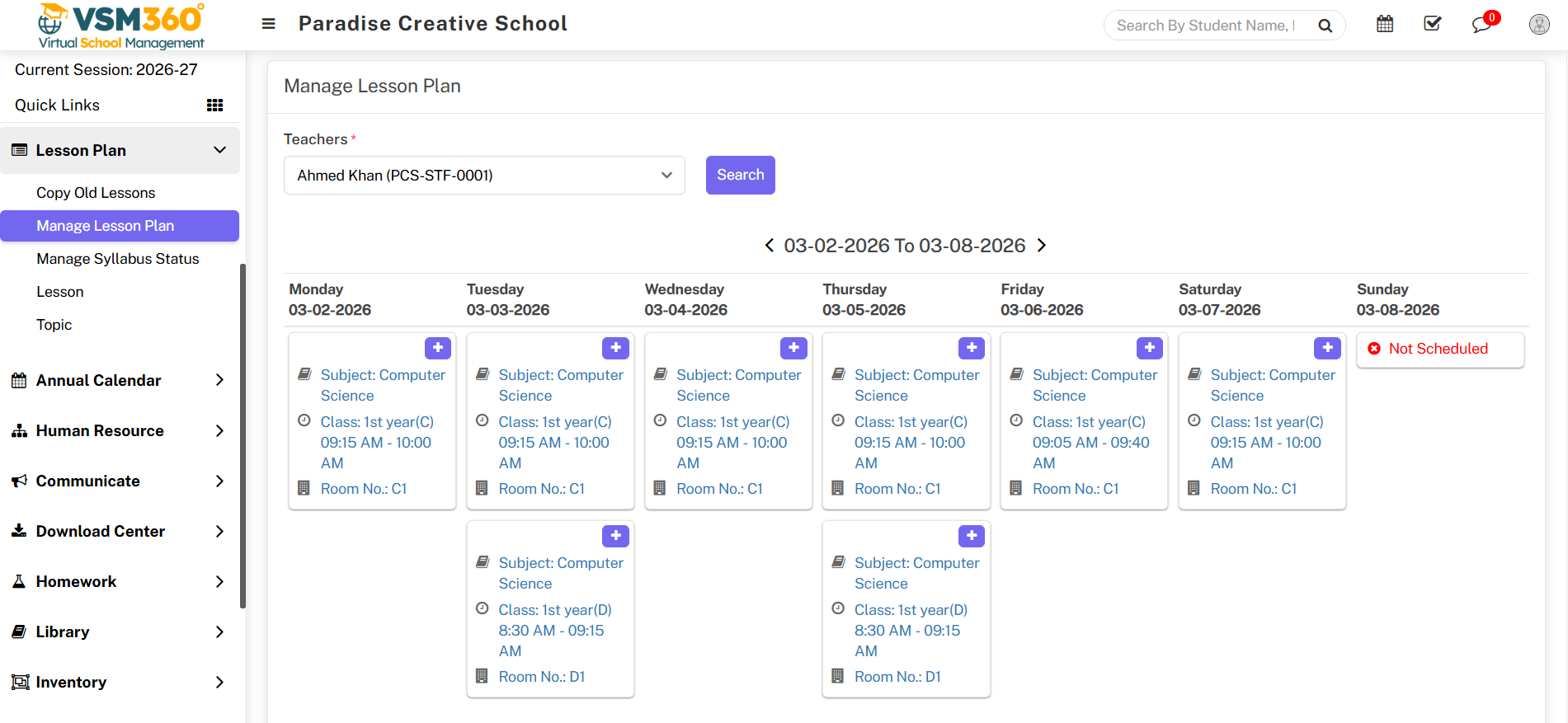Add a lesson on the Tuesday 1st year(D) card
Screen dimensions: 1568x723
pos(616,536)
